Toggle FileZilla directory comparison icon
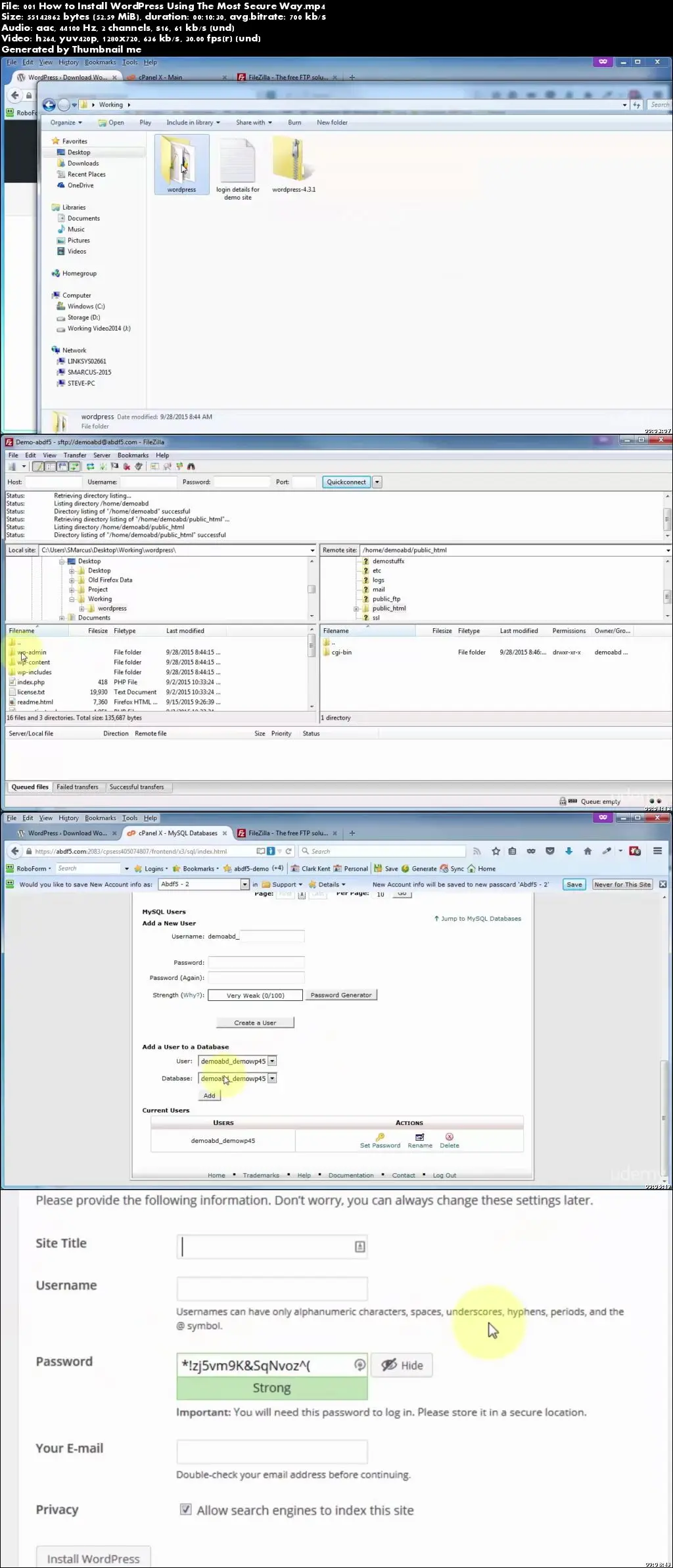 pyautogui.click(x=167, y=467)
